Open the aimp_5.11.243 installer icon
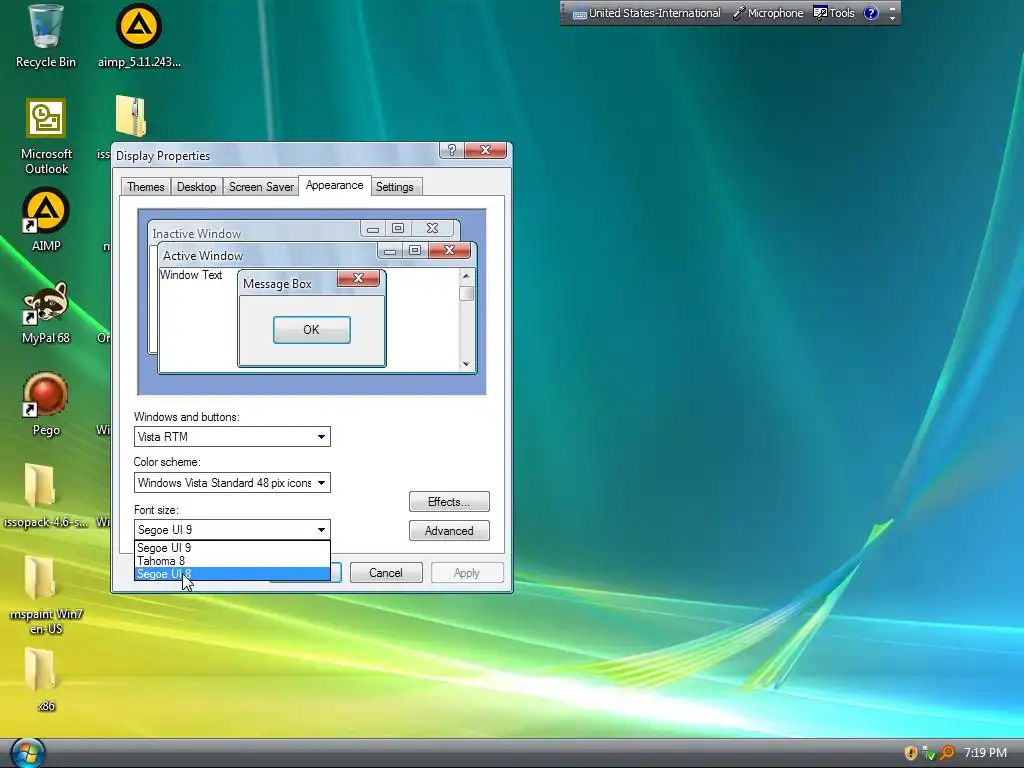 point(139,36)
